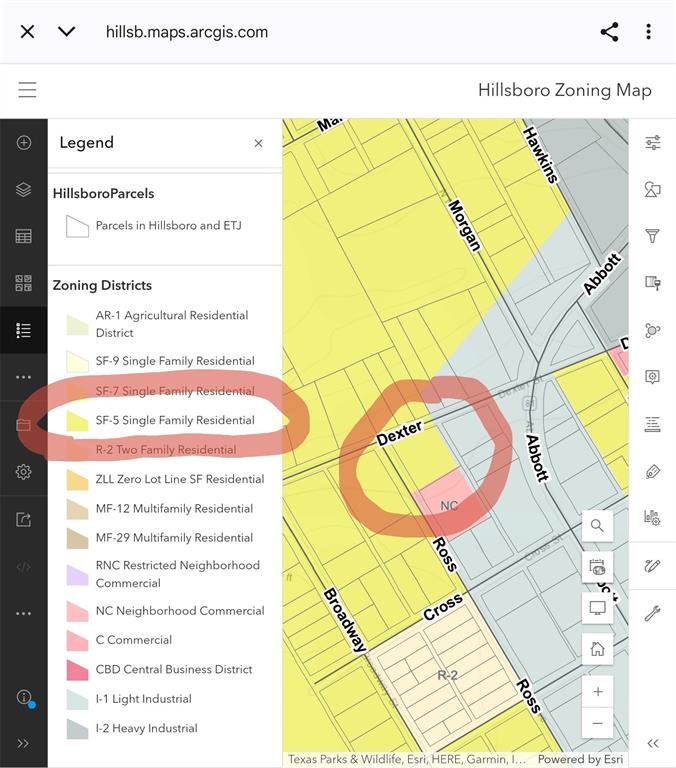Open the Filter funnel tool
The height and width of the screenshot is (768, 676).
[652, 236]
